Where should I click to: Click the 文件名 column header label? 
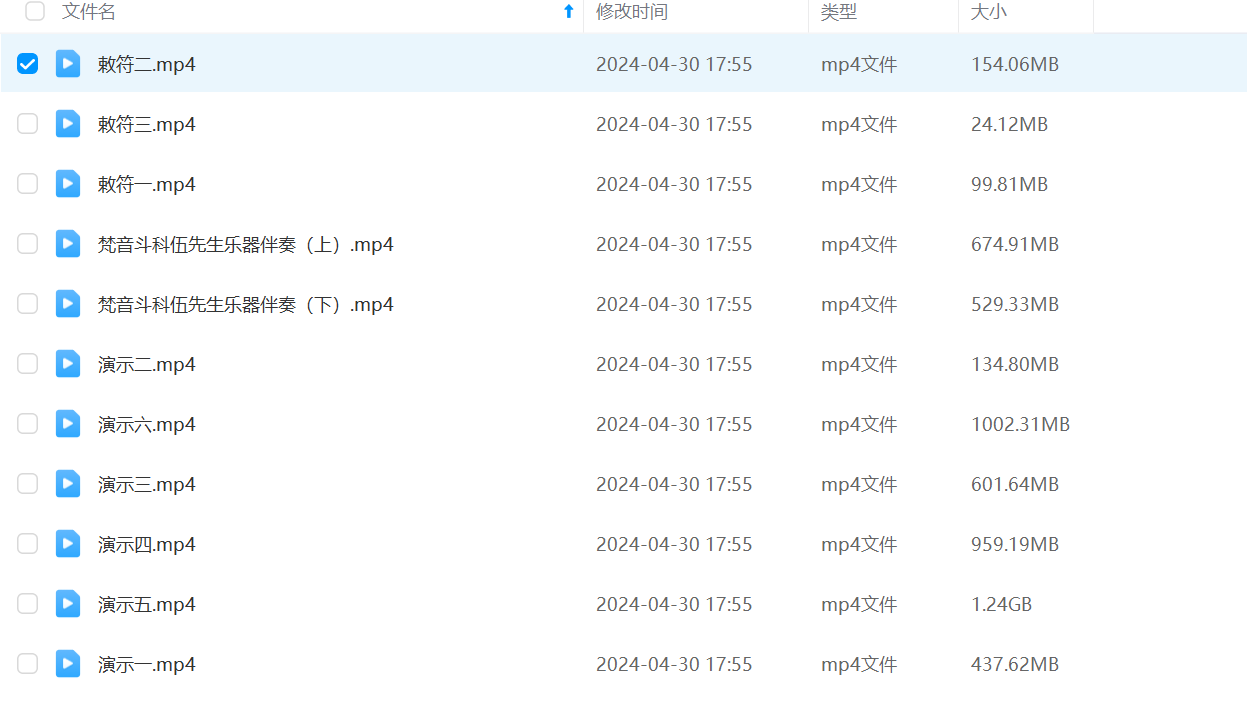[89, 12]
